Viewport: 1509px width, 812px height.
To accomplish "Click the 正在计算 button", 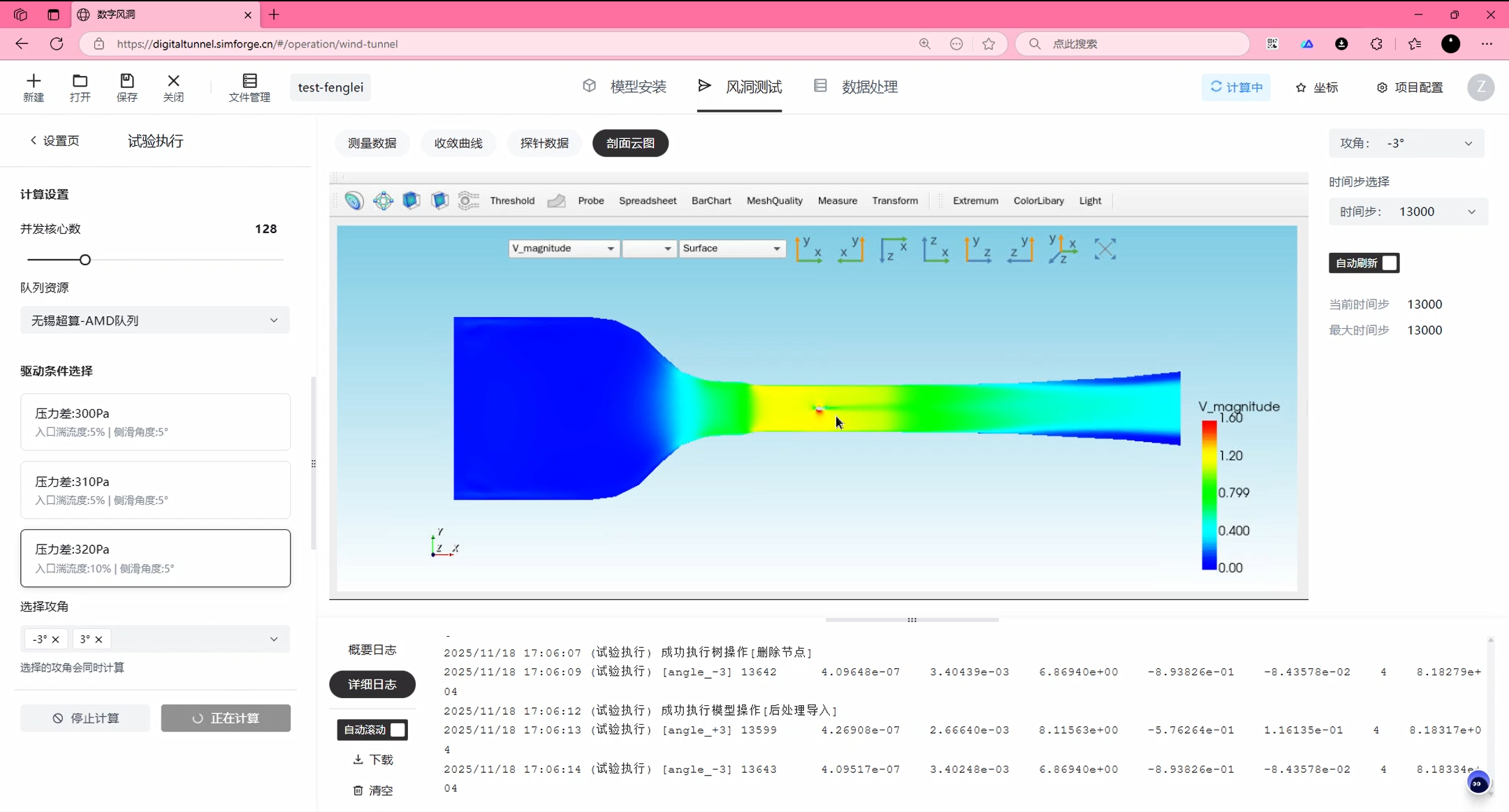I will pyautogui.click(x=226, y=718).
